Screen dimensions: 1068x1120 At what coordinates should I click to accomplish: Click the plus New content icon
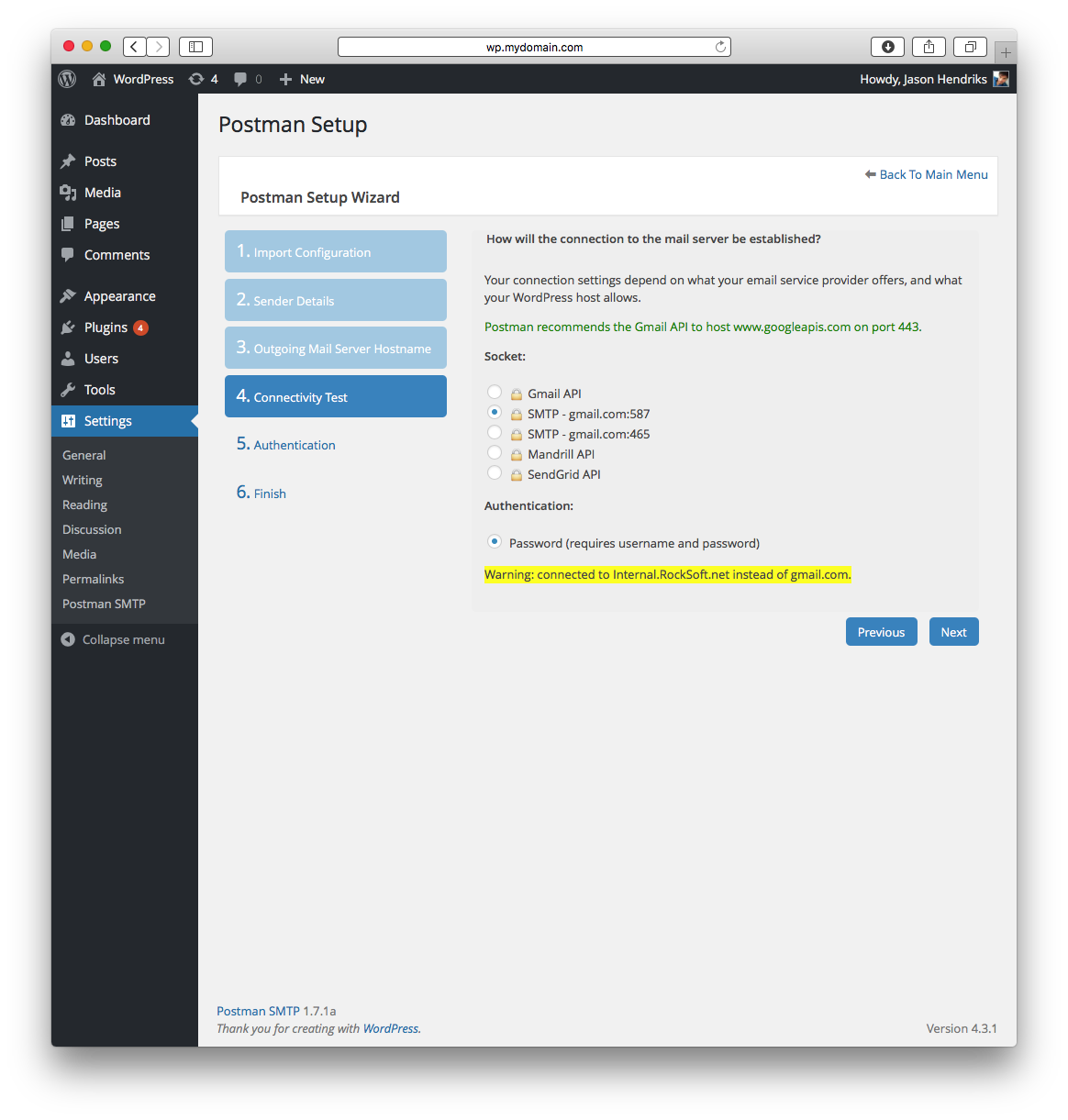point(285,79)
